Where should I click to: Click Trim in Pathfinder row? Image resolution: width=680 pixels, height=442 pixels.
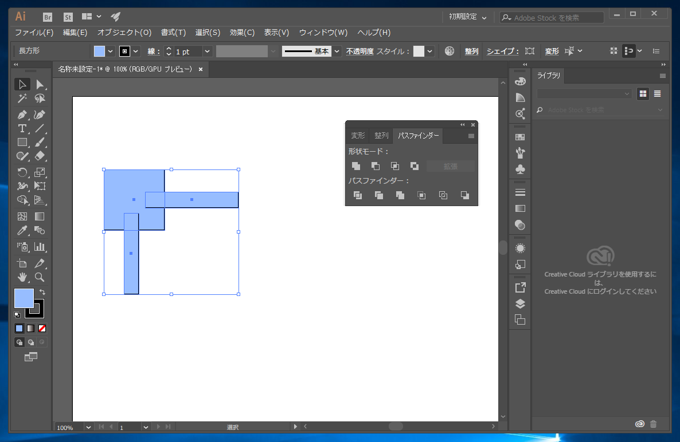click(379, 195)
